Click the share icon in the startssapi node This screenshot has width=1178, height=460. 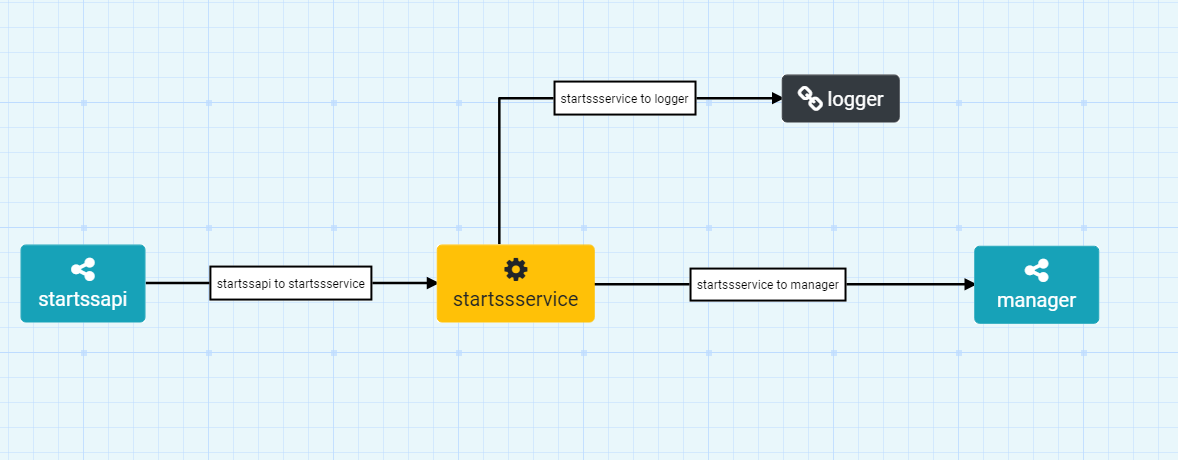(x=83, y=269)
